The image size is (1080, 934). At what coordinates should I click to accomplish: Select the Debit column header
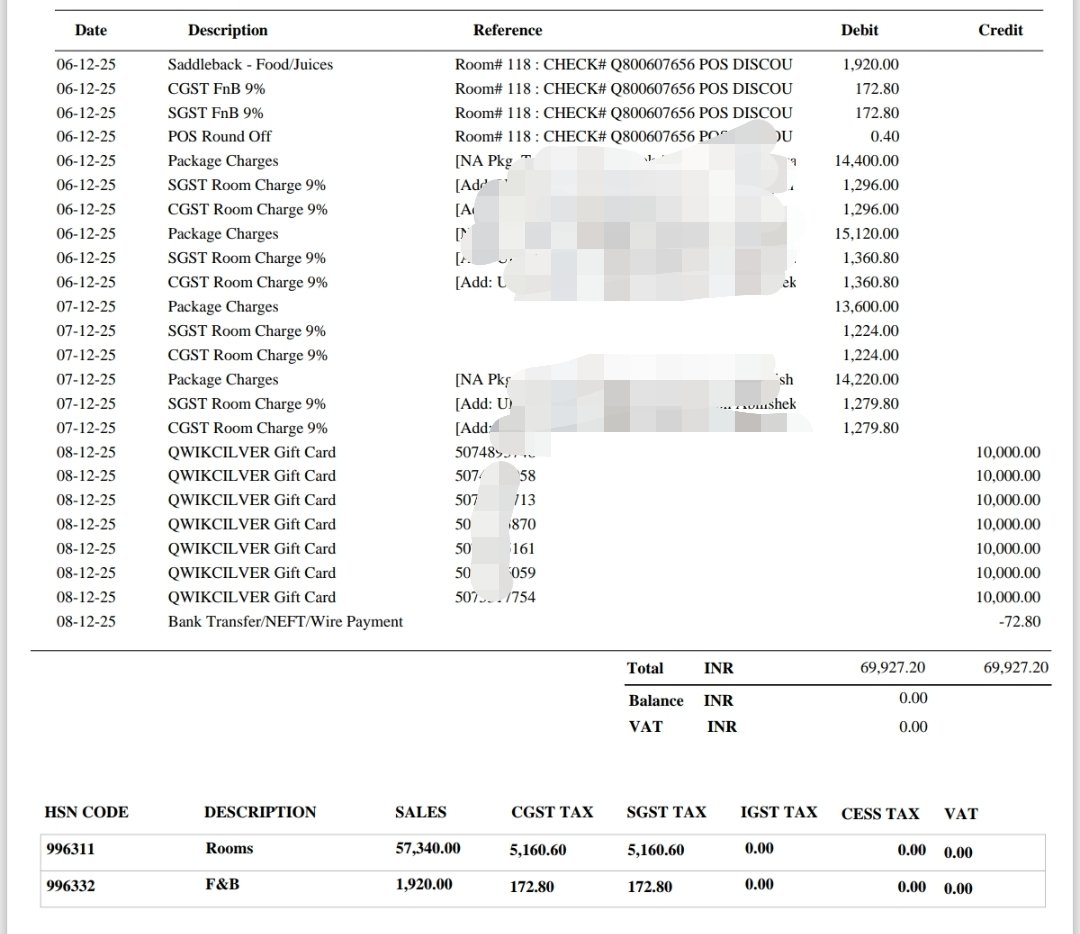pyautogui.click(x=860, y=30)
